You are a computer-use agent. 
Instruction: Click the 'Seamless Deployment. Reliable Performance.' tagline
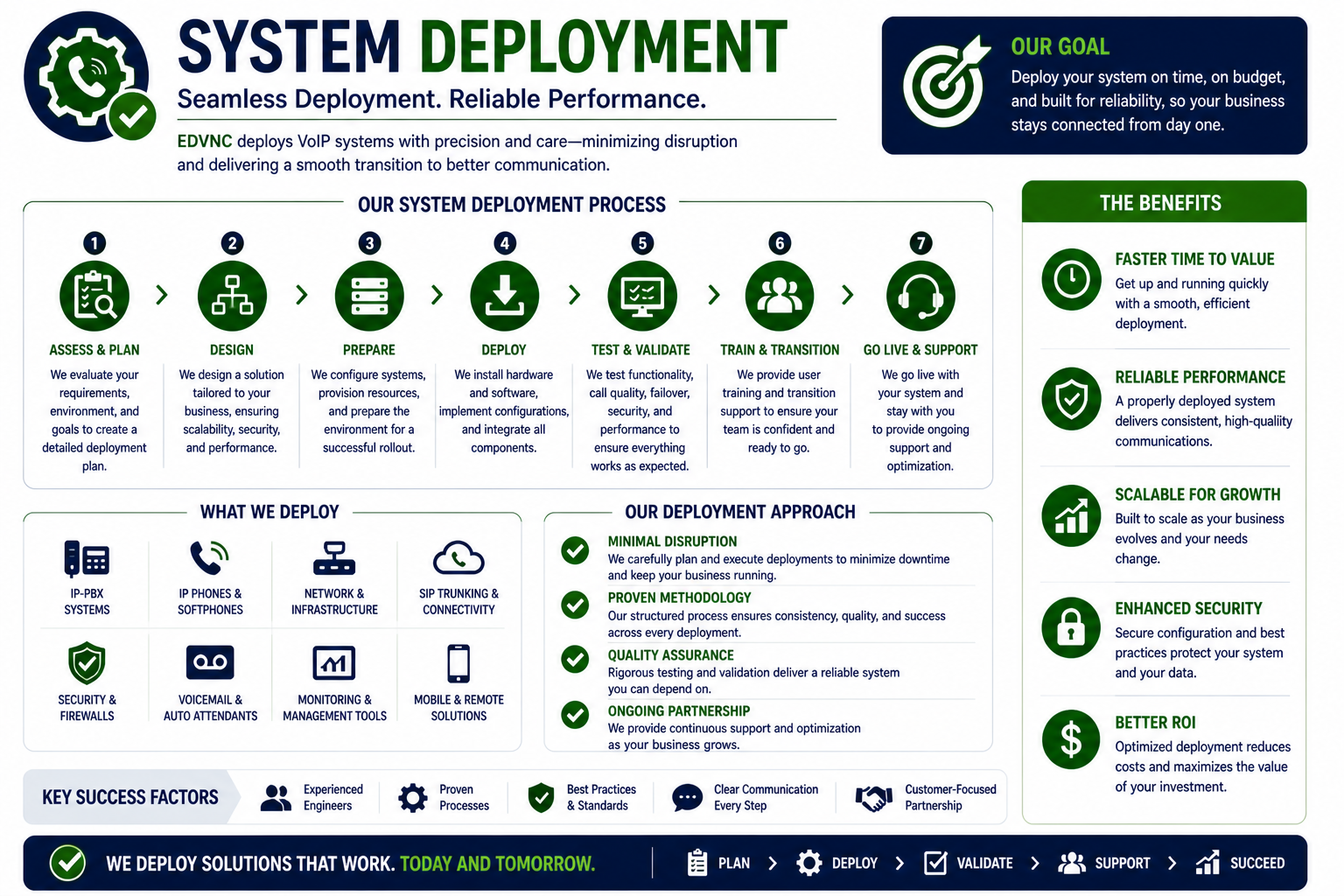pos(442,99)
